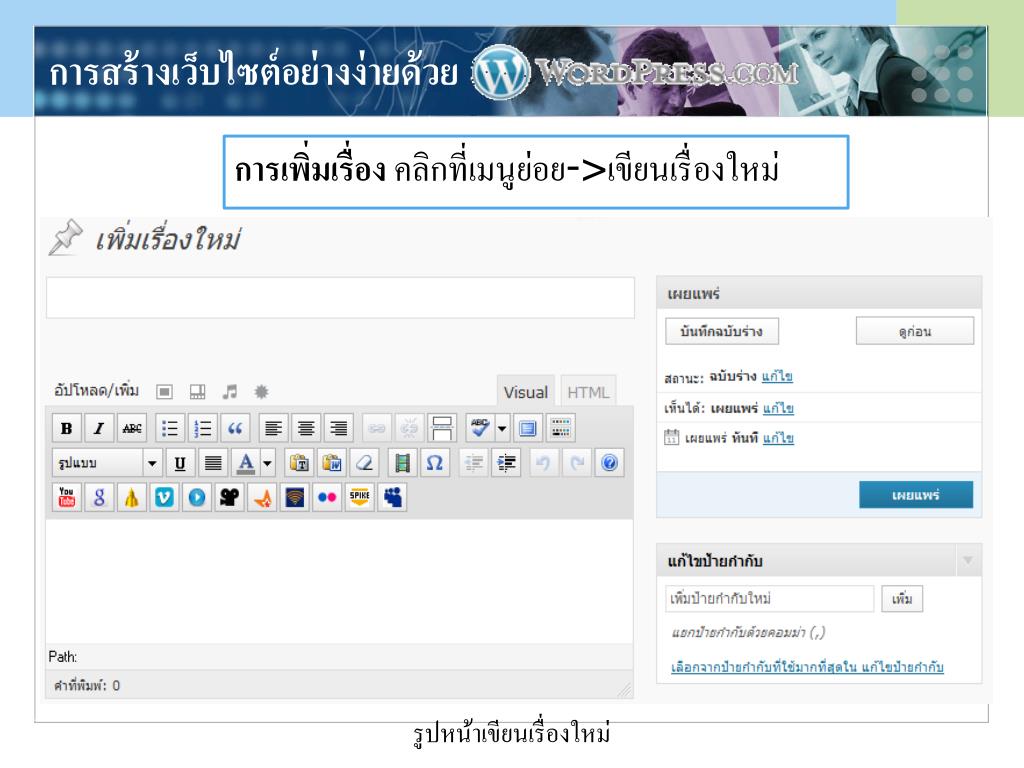The height and width of the screenshot is (768, 1024).
Task: Click the blue เผยแพร่ publish button
Action: tap(916, 495)
